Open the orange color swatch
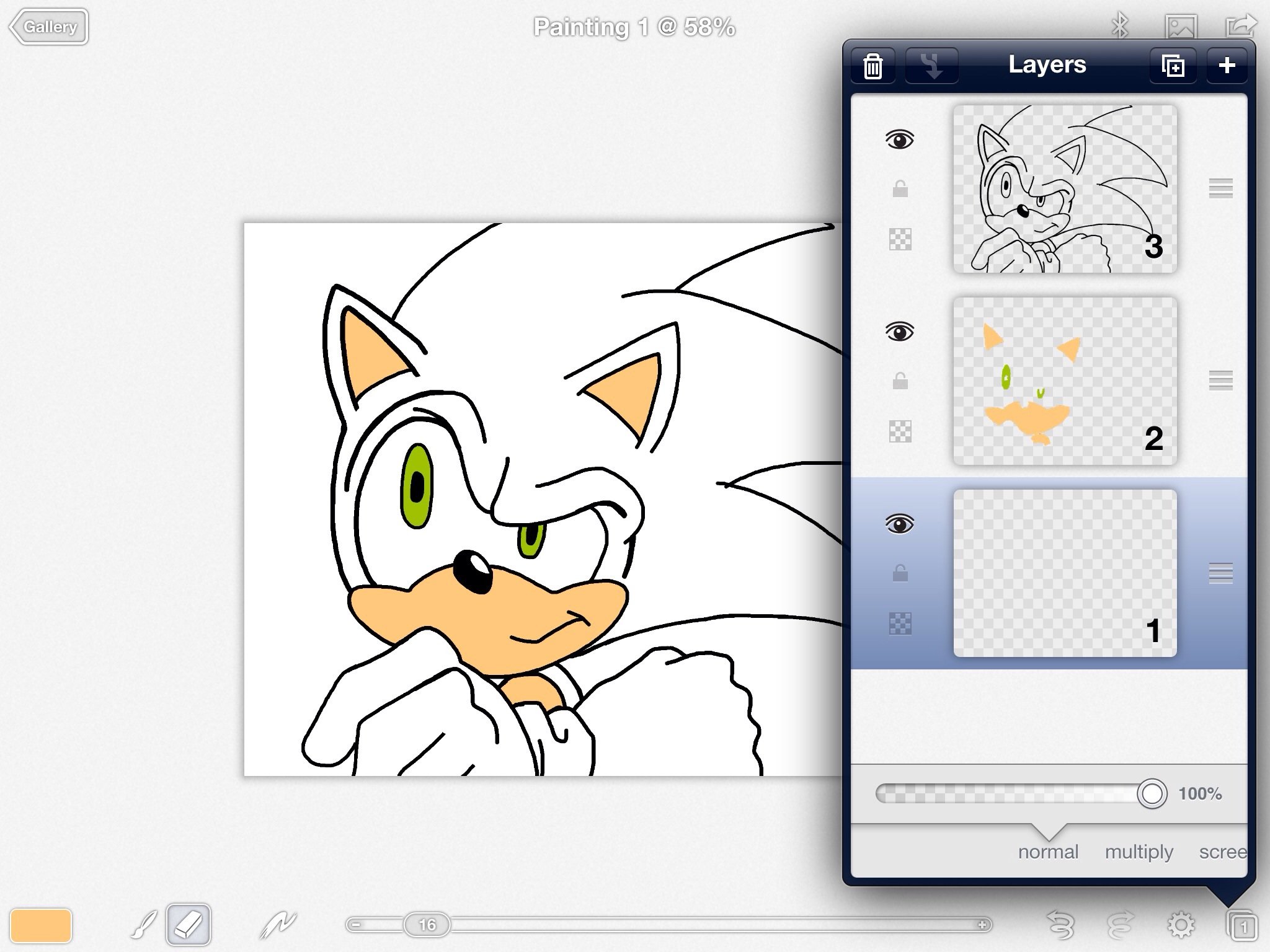This screenshot has width=1270, height=952. click(x=41, y=925)
